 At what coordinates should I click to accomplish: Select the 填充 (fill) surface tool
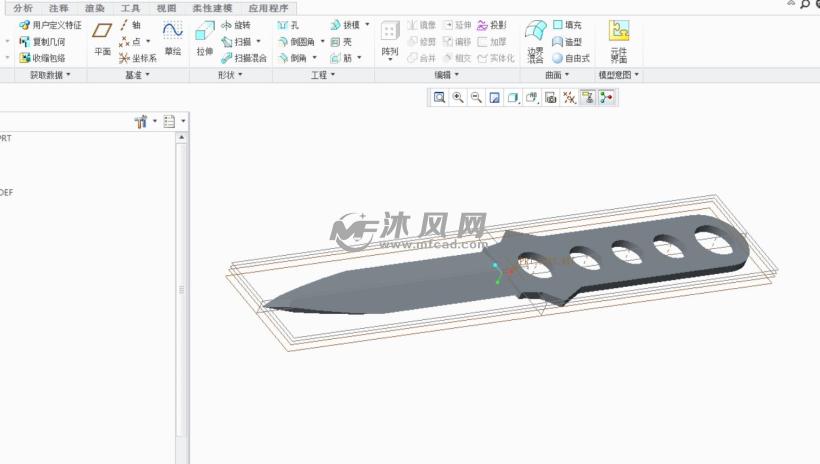[567, 25]
